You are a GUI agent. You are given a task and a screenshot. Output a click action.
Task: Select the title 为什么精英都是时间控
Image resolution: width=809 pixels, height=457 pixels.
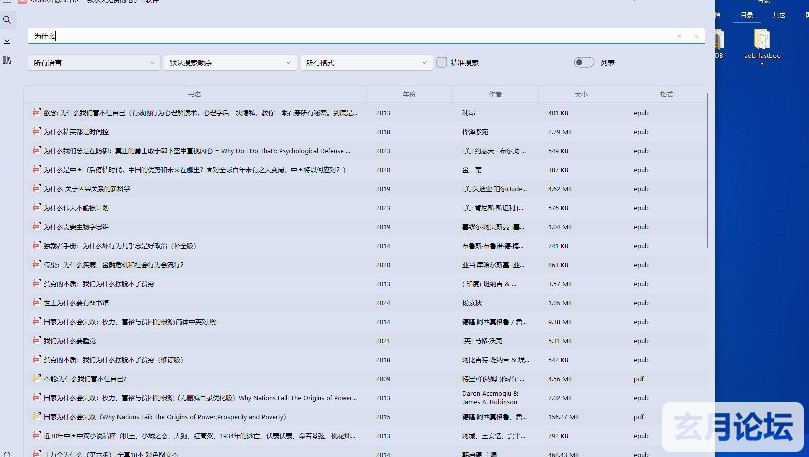pyautogui.click(x=76, y=132)
